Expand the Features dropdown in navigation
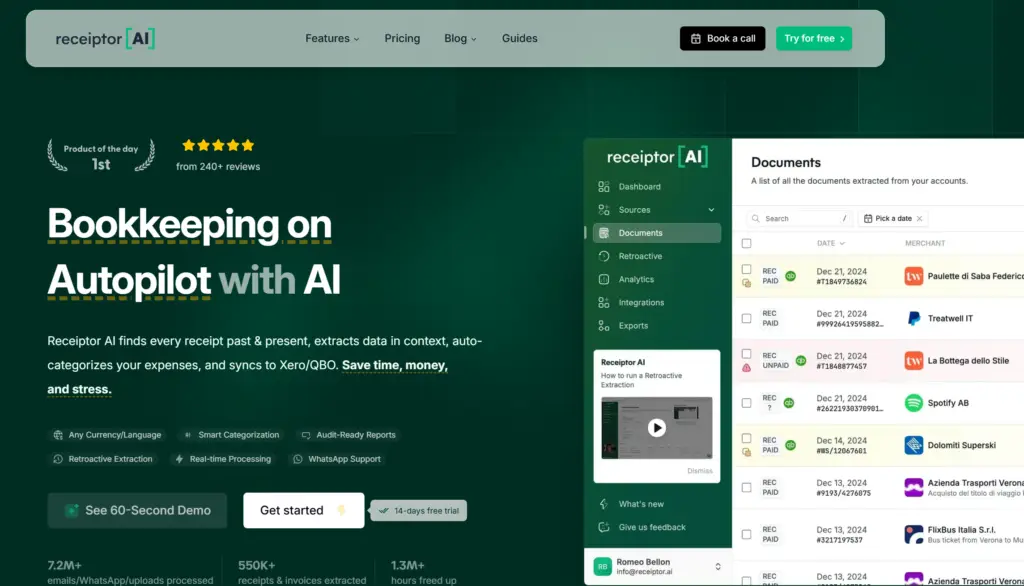 click(332, 39)
